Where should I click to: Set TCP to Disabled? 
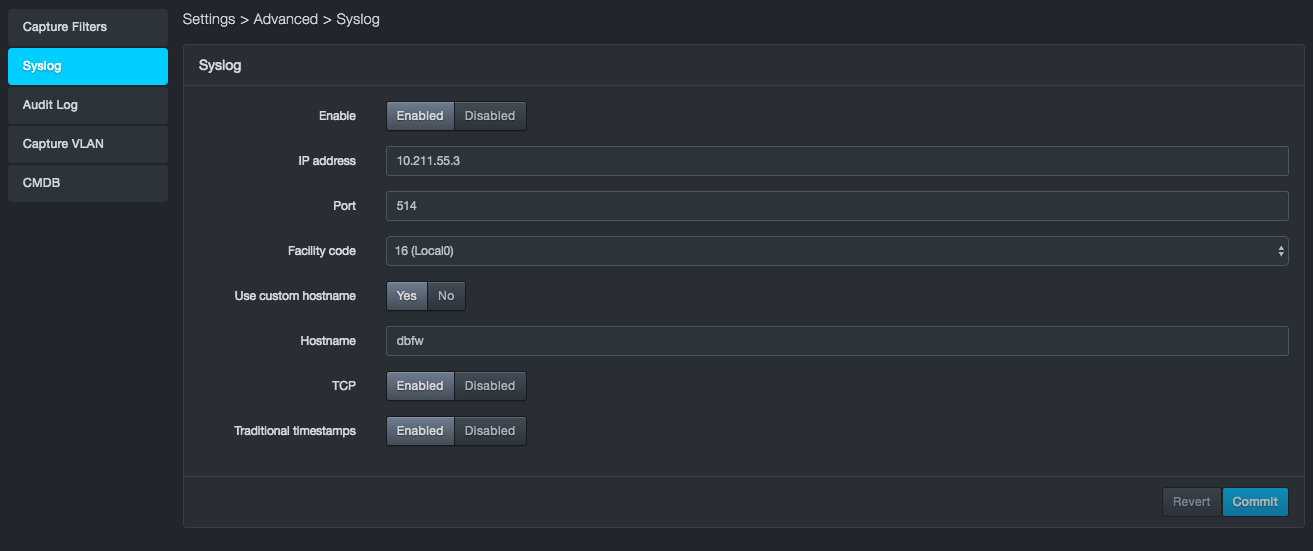coord(490,386)
